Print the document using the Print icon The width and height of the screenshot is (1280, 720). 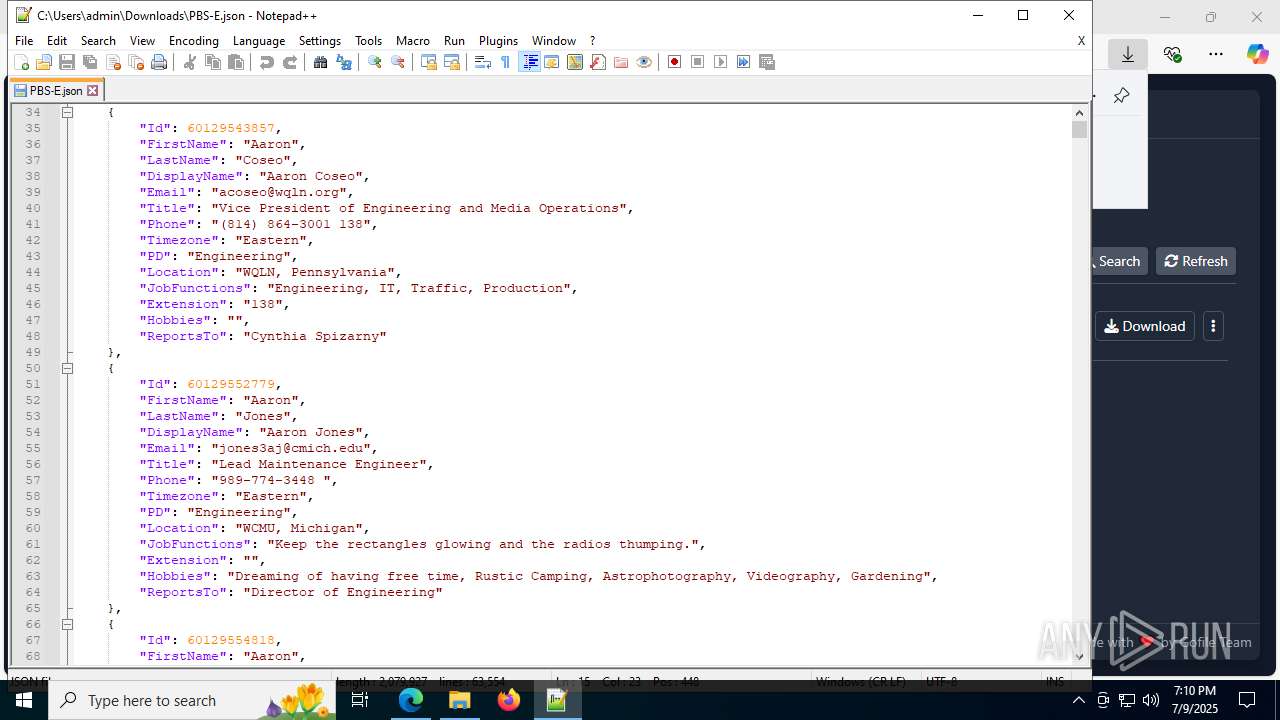click(159, 62)
